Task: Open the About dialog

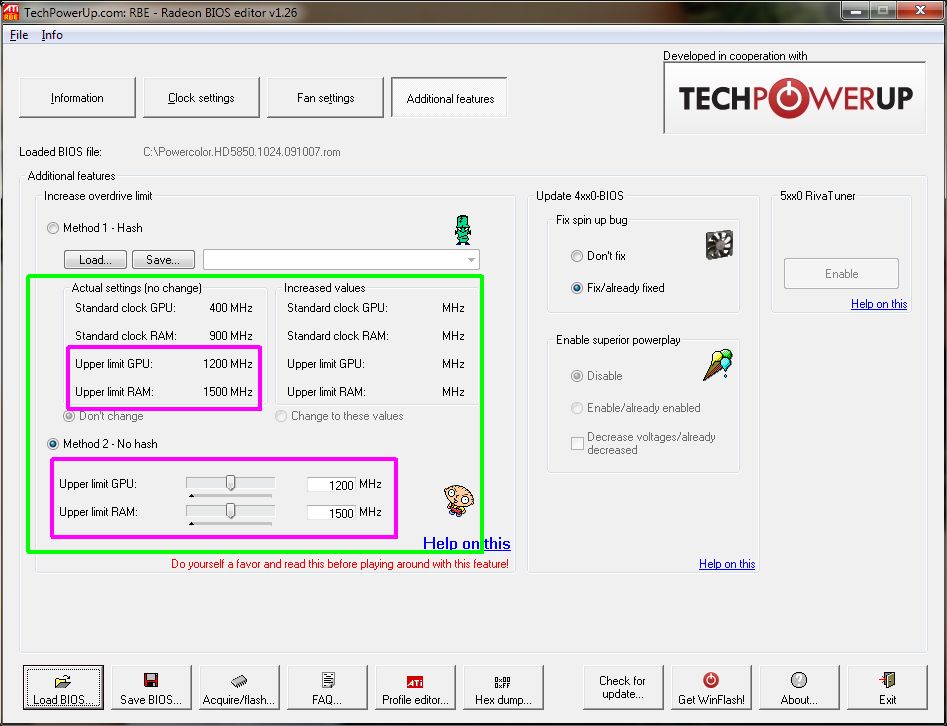Action: [x=799, y=687]
